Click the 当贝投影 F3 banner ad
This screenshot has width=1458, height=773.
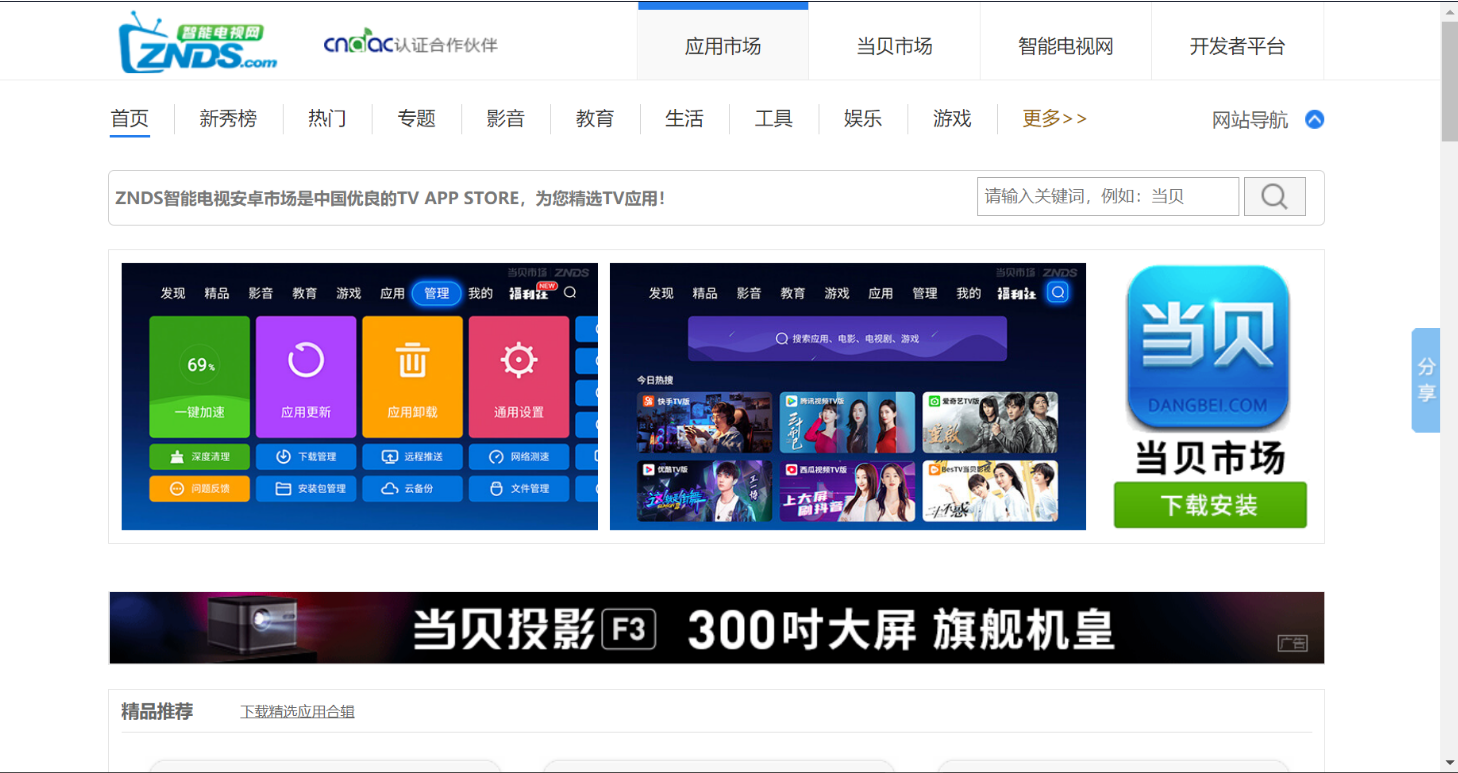point(716,628)
